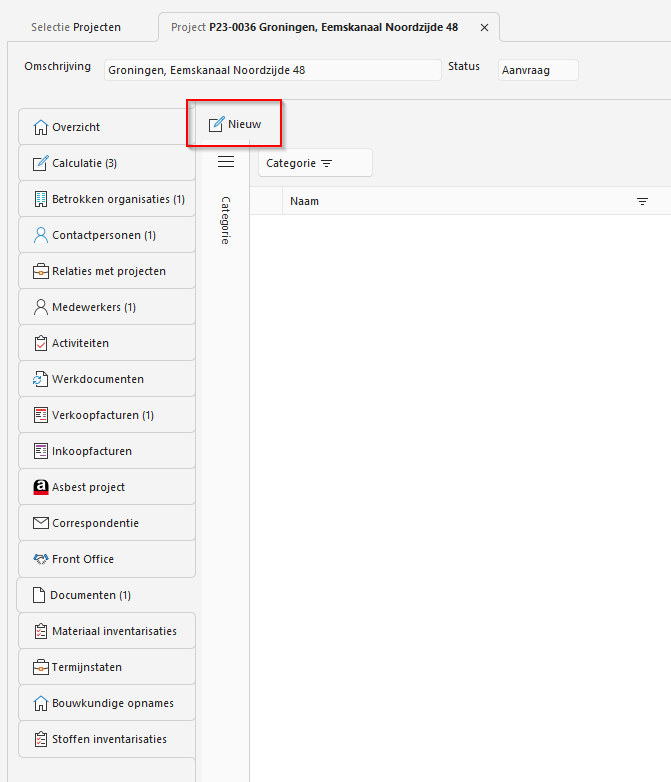This screenshot has height=782, width=671.
Task: Click the pencil icon beside Nieuw
Action: click(216, 124)
